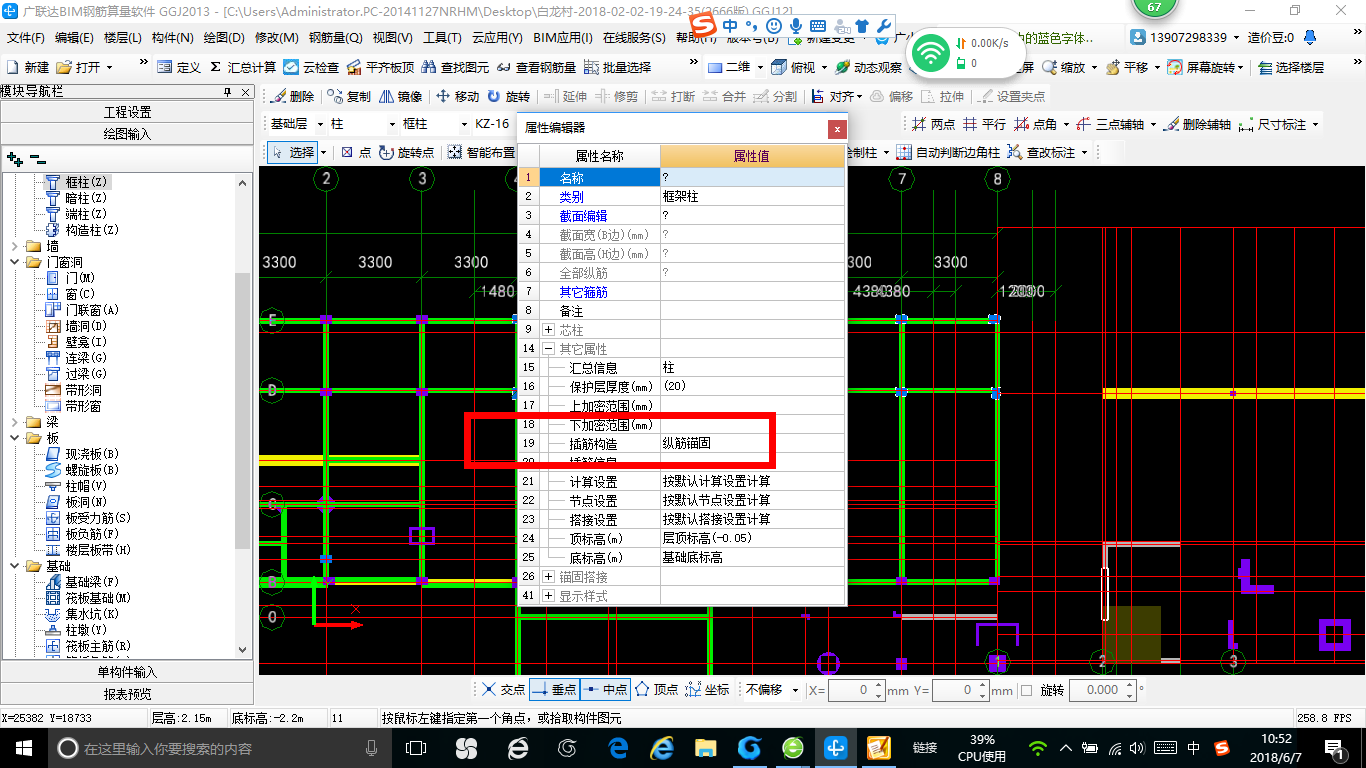Toggle 垂点 perpendicular snap

(554, 689)
